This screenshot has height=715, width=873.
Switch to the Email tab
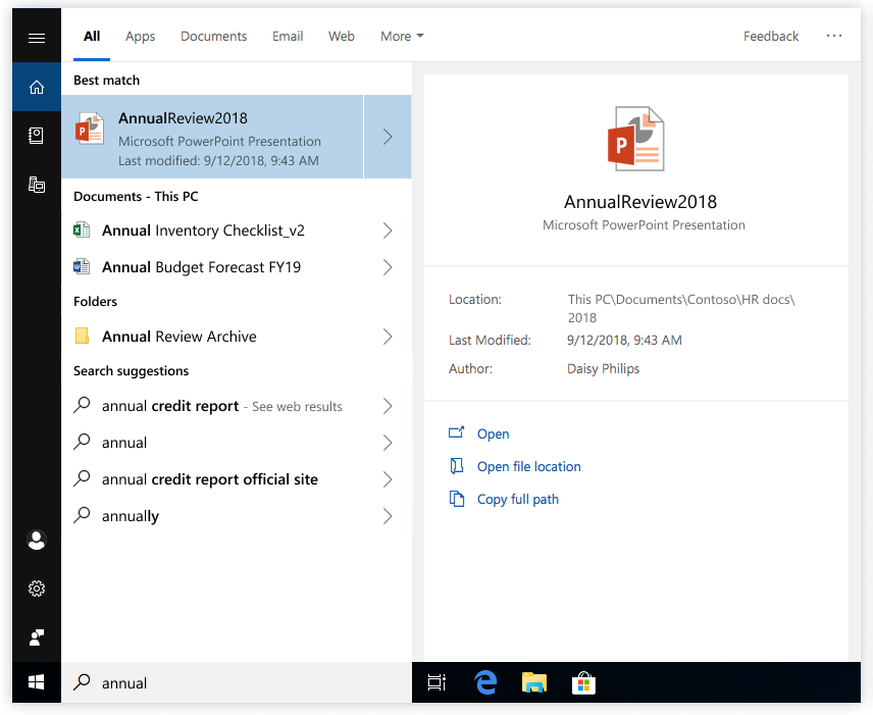coord(288,36)
